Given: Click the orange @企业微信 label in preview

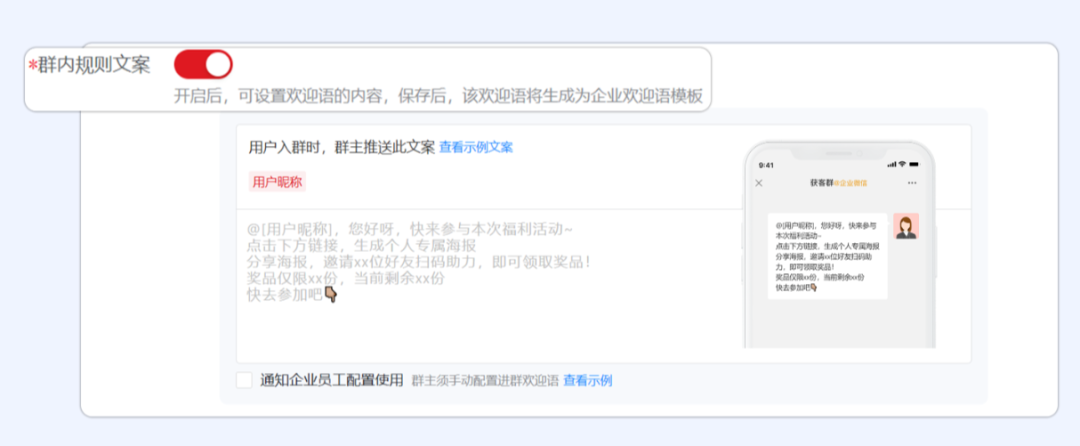Looking at the screenshot, I should pyautogui.click(x=851, y=183).
